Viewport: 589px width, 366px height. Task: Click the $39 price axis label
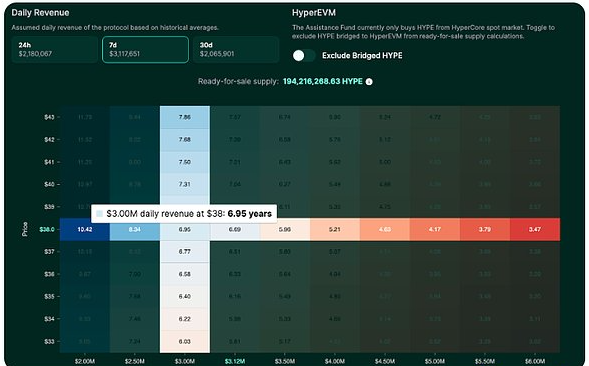[49, 207]
